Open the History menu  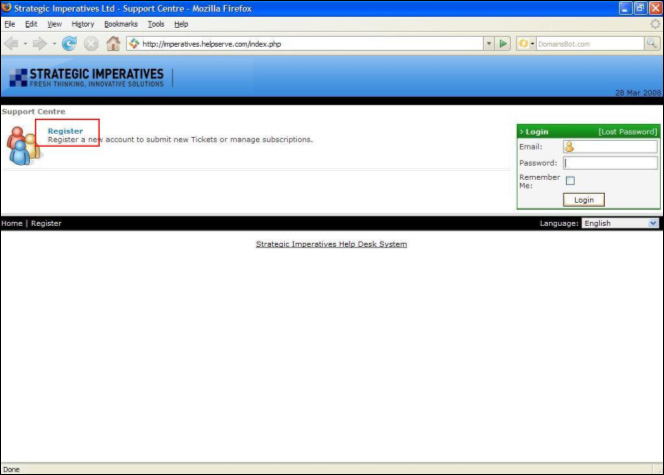click(x=83, y=23)
